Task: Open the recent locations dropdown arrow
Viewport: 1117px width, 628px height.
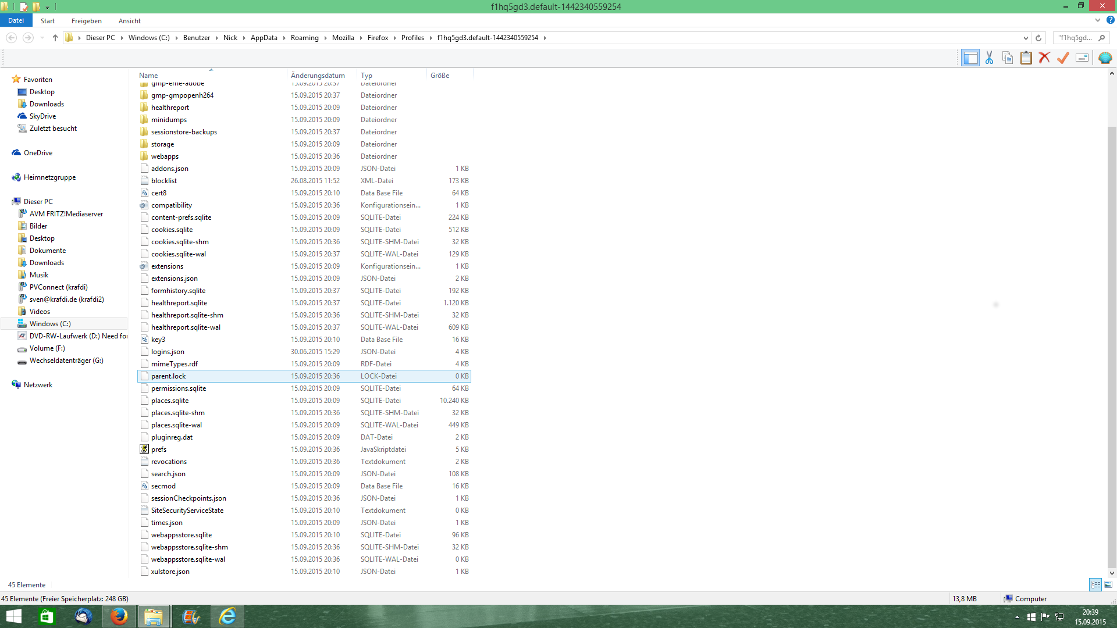Action: click(x=41, y=38)
